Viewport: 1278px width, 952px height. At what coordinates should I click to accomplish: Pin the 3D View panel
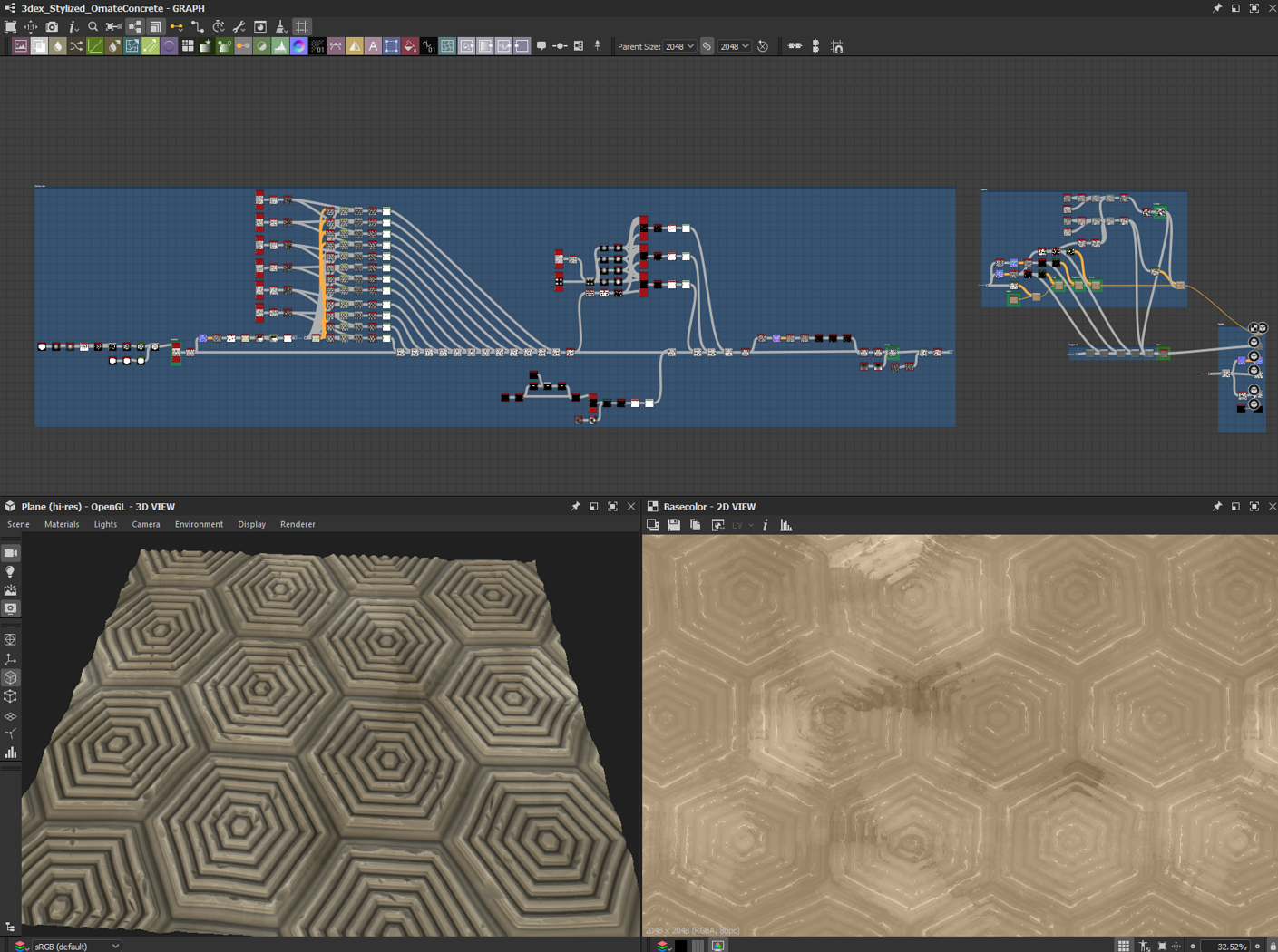(x=575, y=507)
